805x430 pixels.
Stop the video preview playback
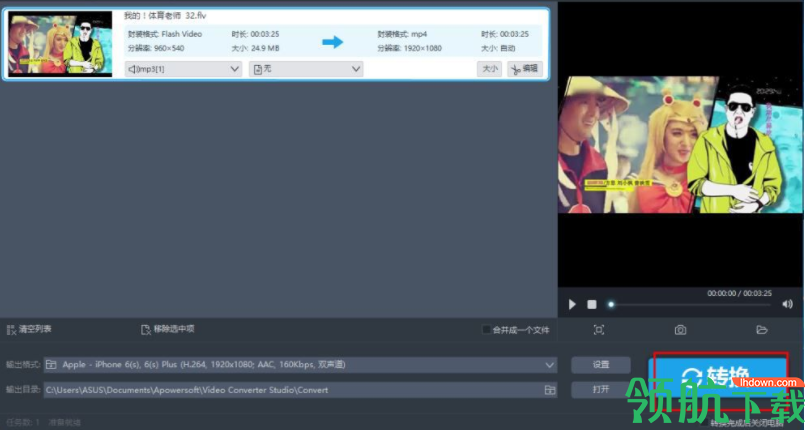tap(592, 304)
